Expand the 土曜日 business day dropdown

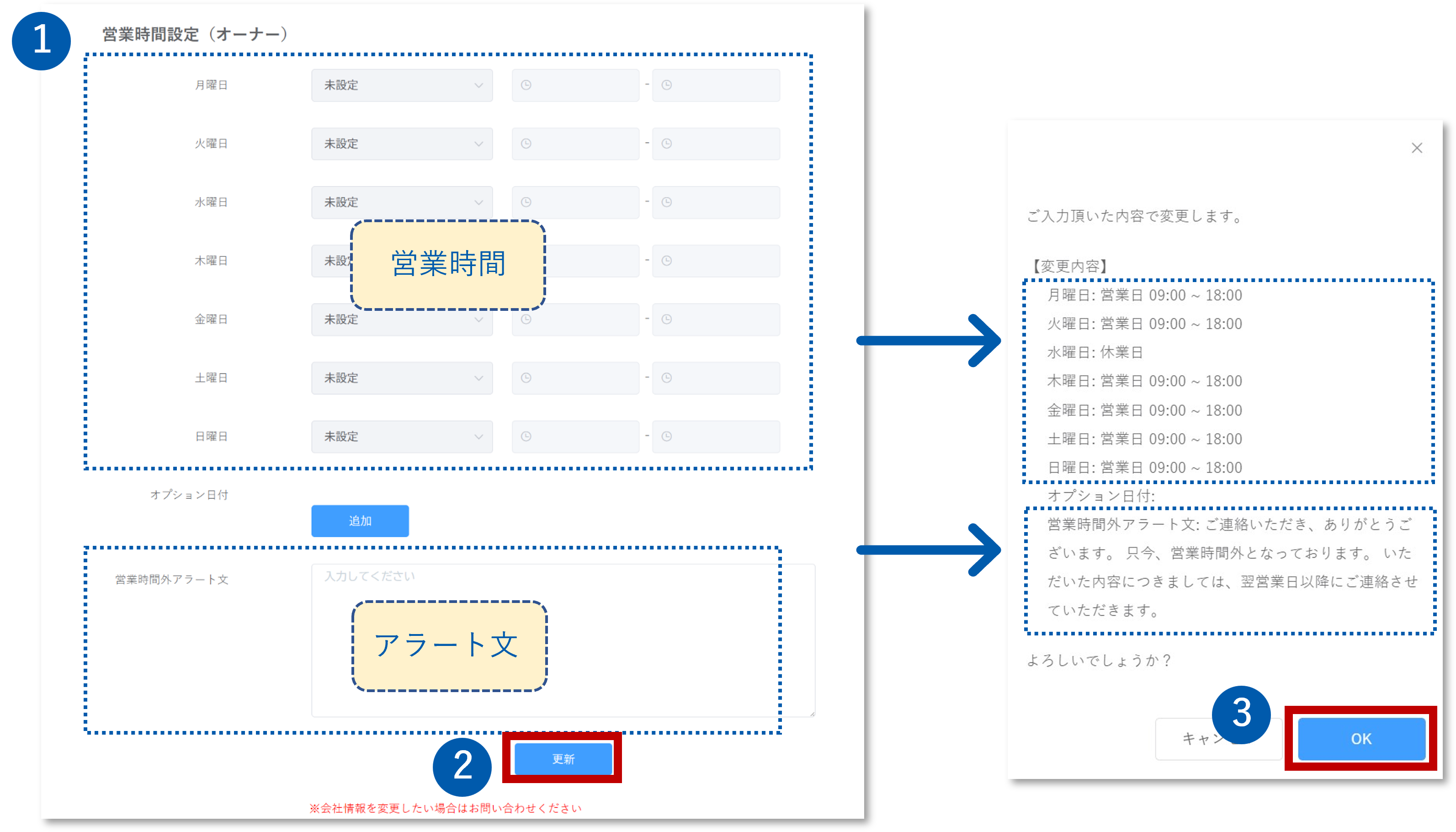[x=402, y=377]
